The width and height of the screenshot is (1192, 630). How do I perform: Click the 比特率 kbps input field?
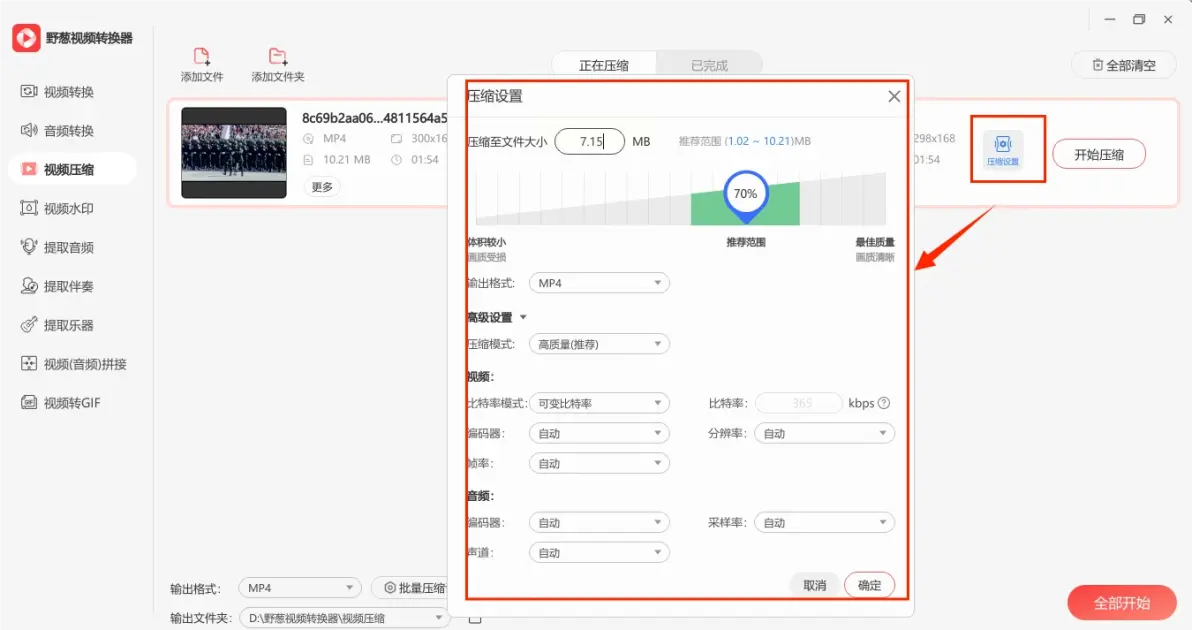[798, 404]
